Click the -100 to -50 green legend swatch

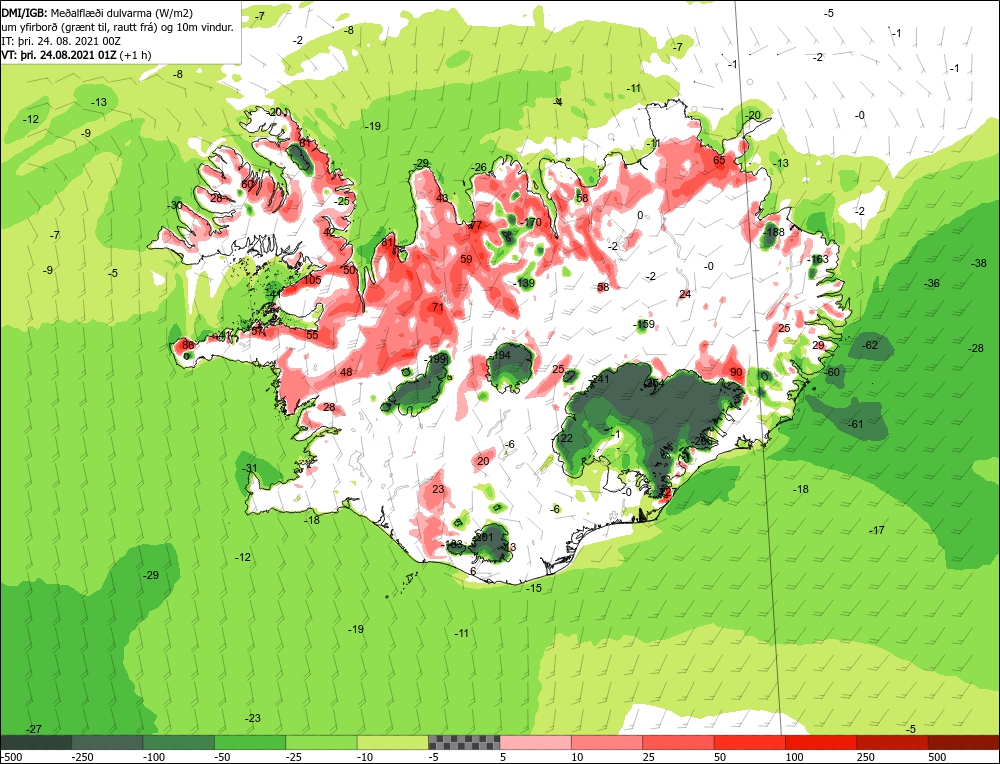[x=179, y=742]
